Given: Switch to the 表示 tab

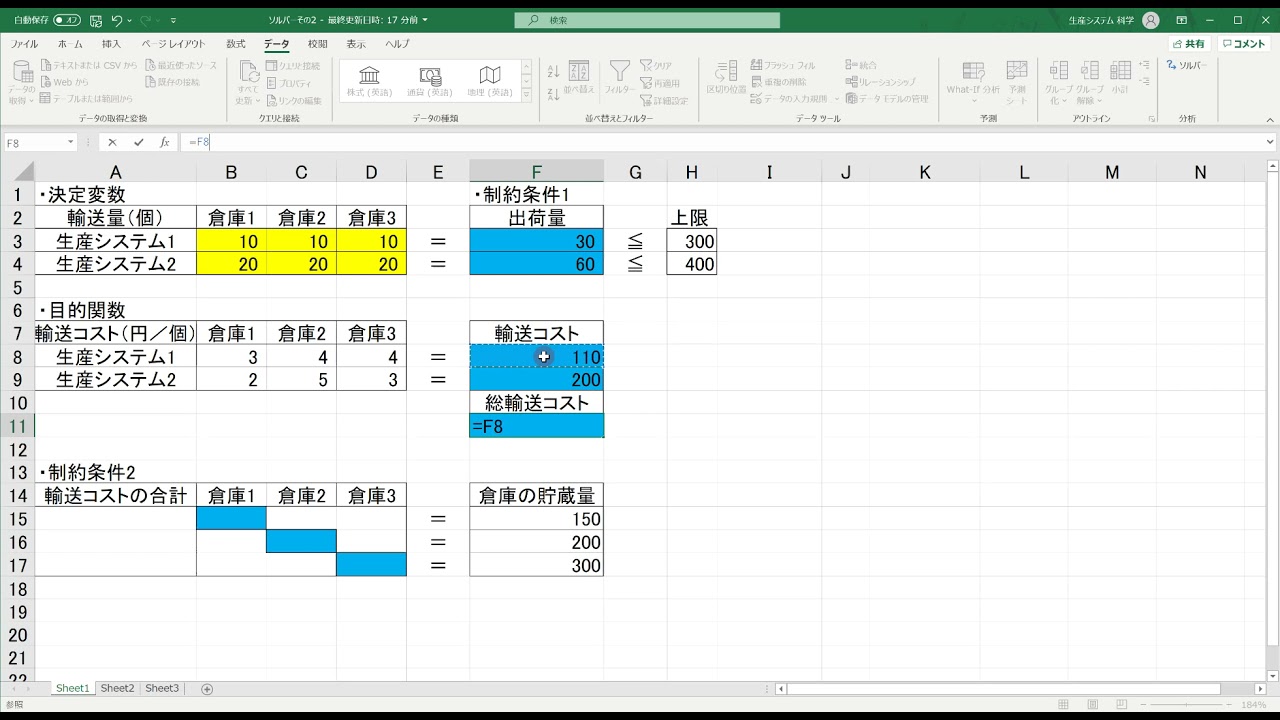Looking at the screenshot, I should [x=356, y=44].
